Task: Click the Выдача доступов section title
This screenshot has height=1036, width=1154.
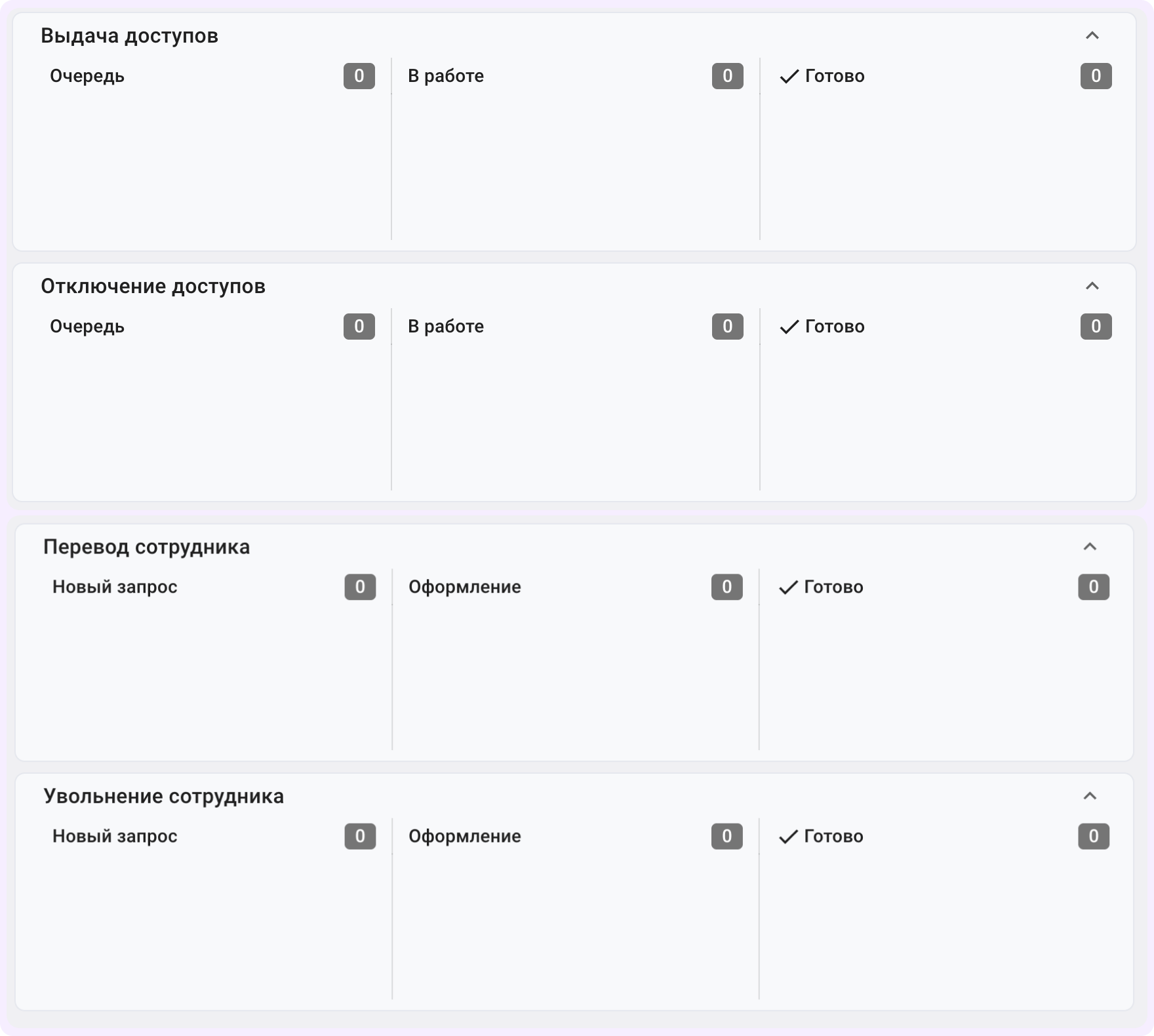Action: [129, 35]
